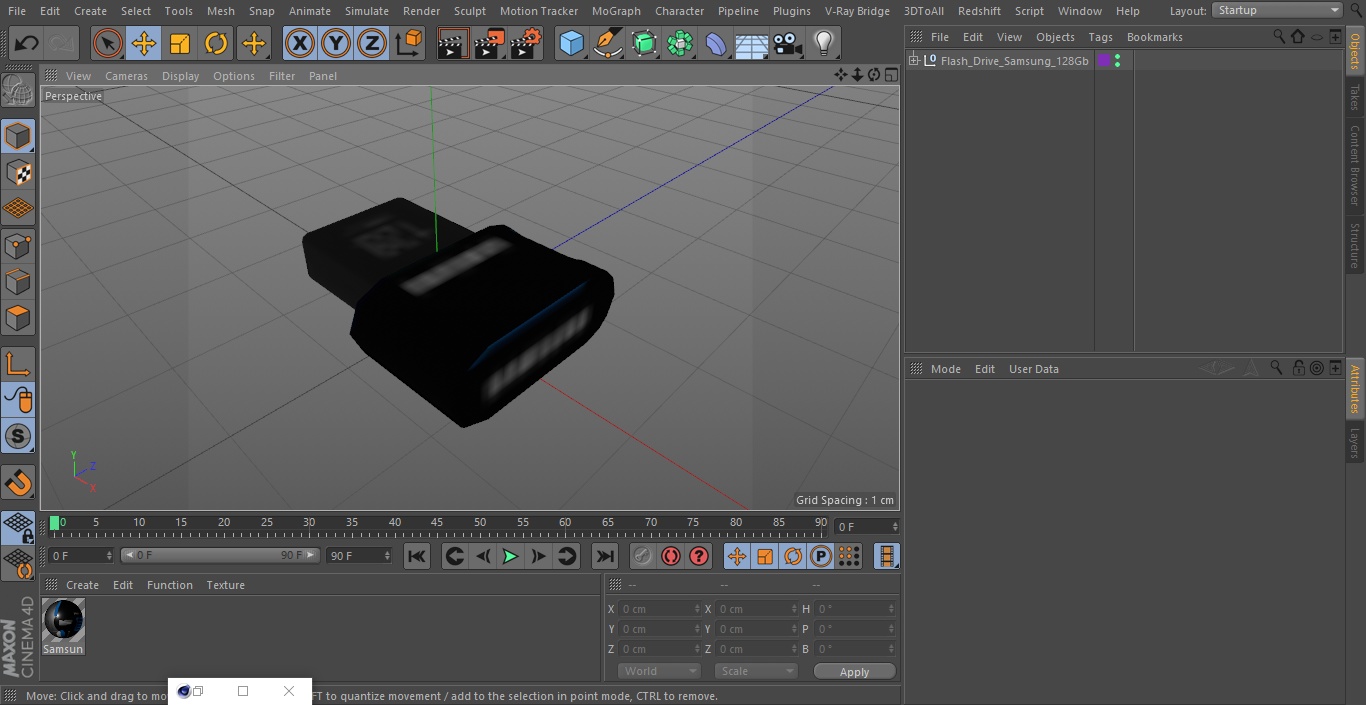
Task: Open the Content Browser side tab
Action: pyautogui.click(x=1355, y=165)
